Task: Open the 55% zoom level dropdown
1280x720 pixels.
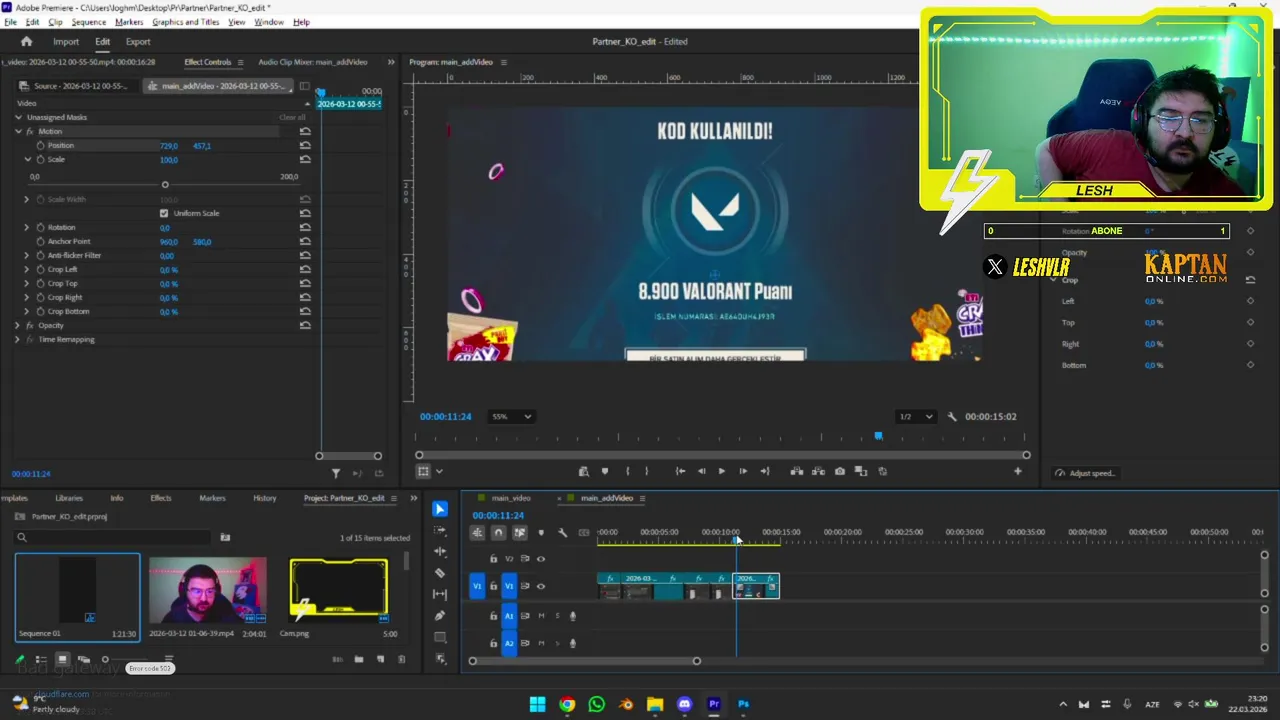Action: pos(511,417)
